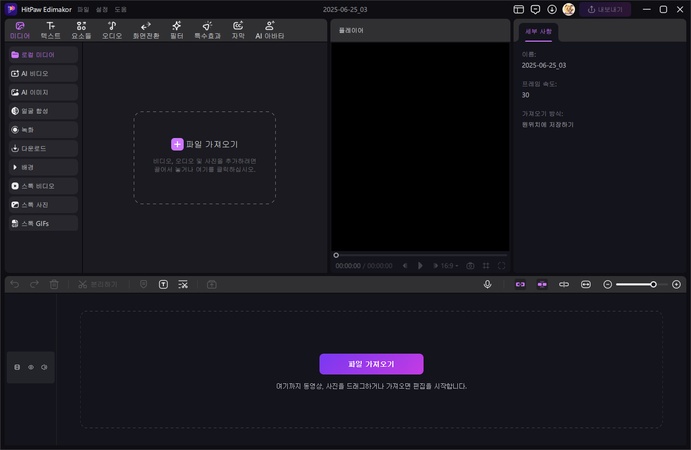The height and width of the screenshot is (450, 691).
Task: Open the 텍스트 (Text) tool tab
Action: coord(50,30)
